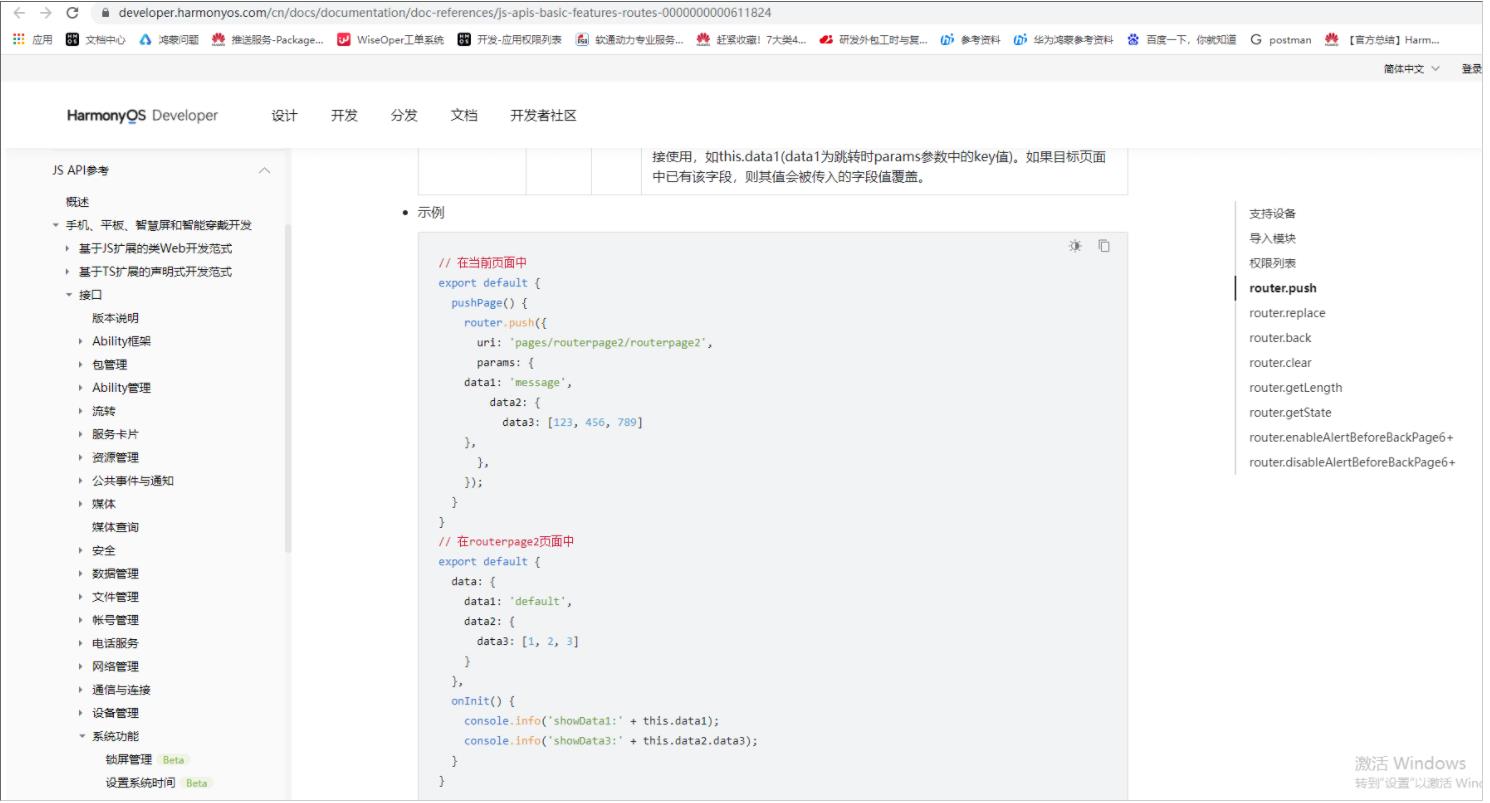This screenshot has height=803, width=1490.
Task: Expand the 文件管理 node
Action: pos(81,597)
